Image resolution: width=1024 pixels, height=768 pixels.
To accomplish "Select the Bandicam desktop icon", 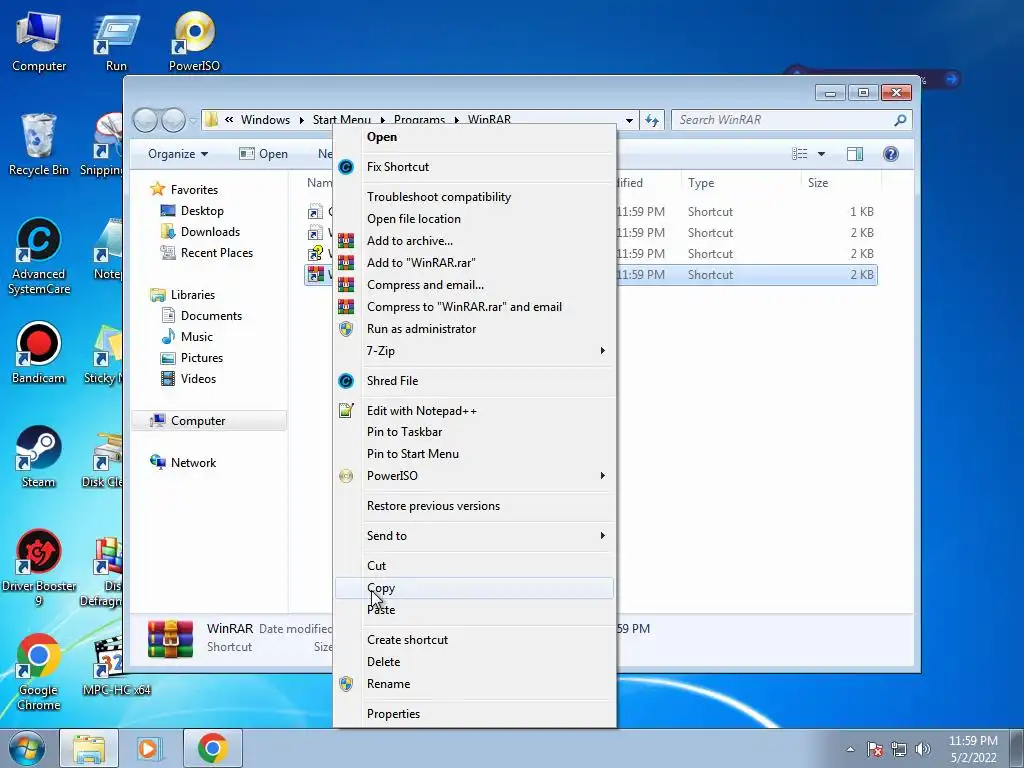I will [39, 353].
